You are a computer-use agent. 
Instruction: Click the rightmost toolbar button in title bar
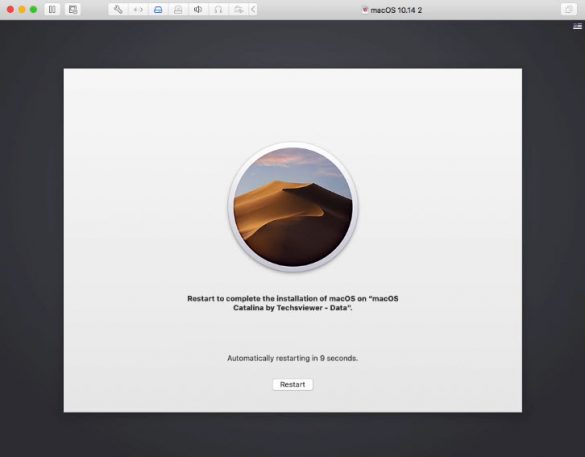point(569,9)
